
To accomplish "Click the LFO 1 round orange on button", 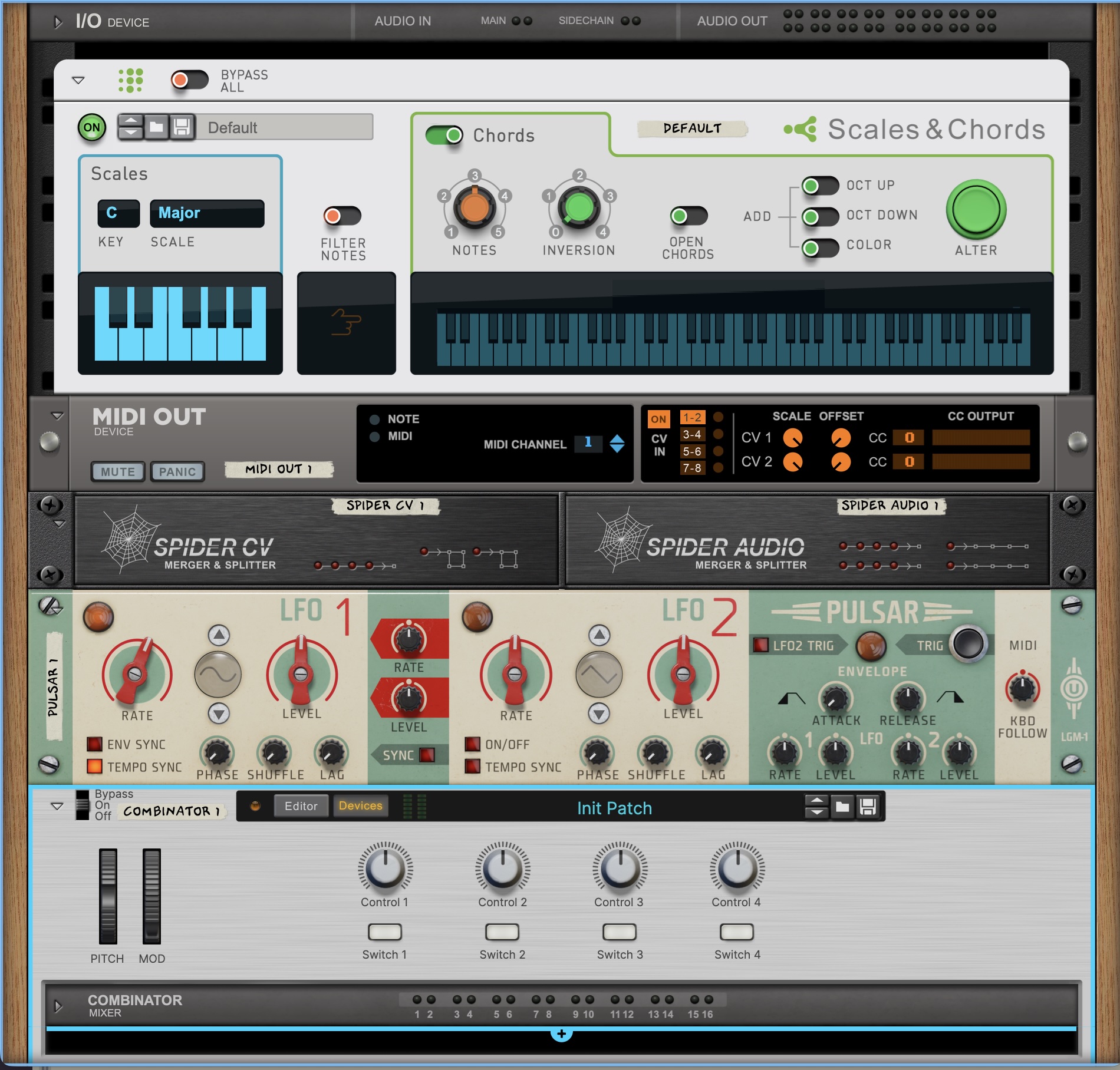I will [98, 617].
